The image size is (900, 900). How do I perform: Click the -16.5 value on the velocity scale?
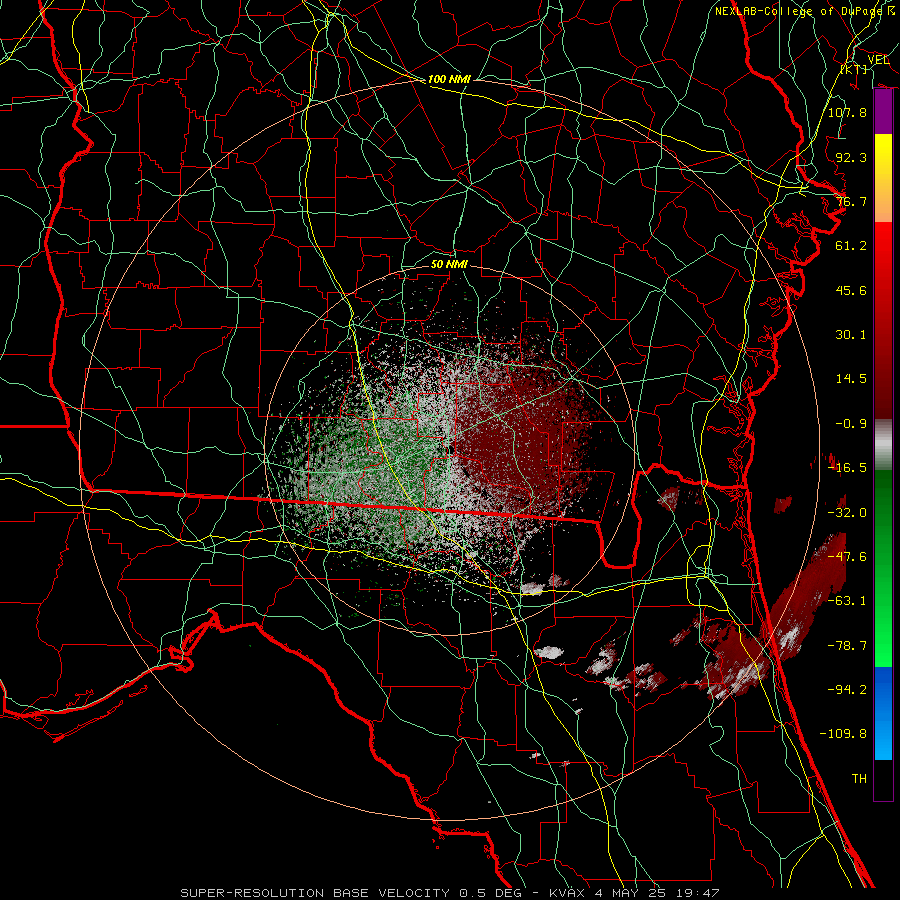coord(847,468)
